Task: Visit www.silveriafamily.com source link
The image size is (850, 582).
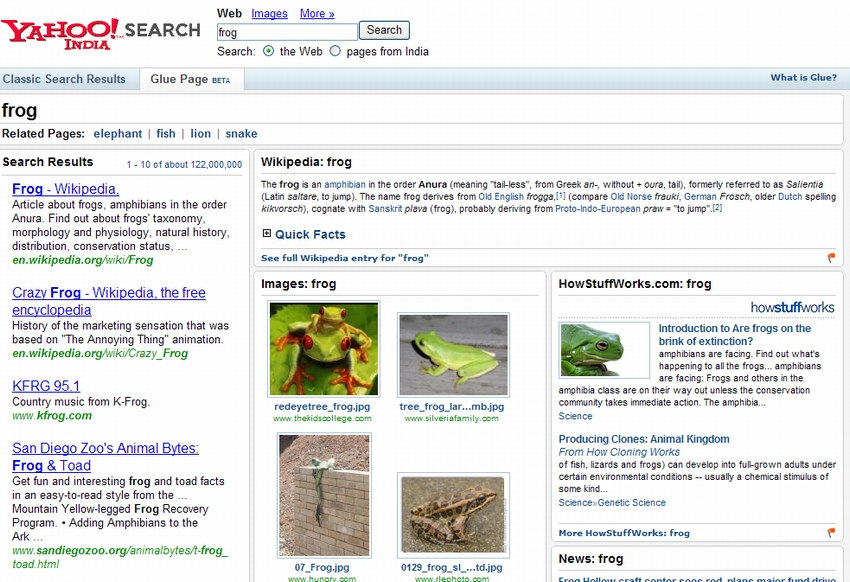Action: pyautogui.click(x=452, y=418)
